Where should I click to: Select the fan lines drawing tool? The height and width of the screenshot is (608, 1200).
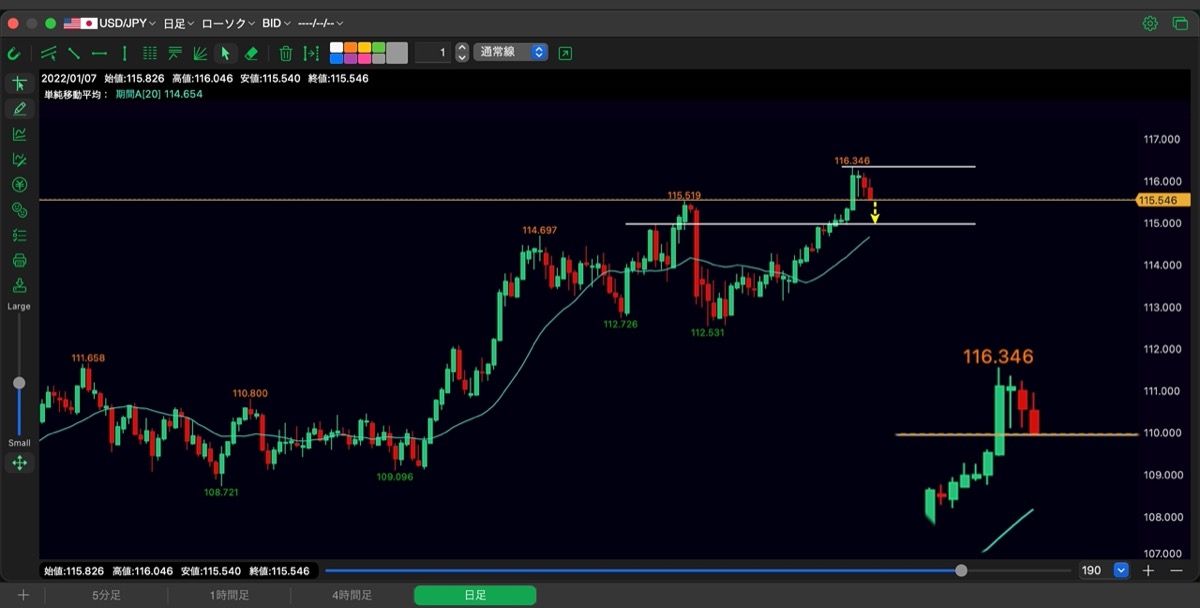point(200,53)
